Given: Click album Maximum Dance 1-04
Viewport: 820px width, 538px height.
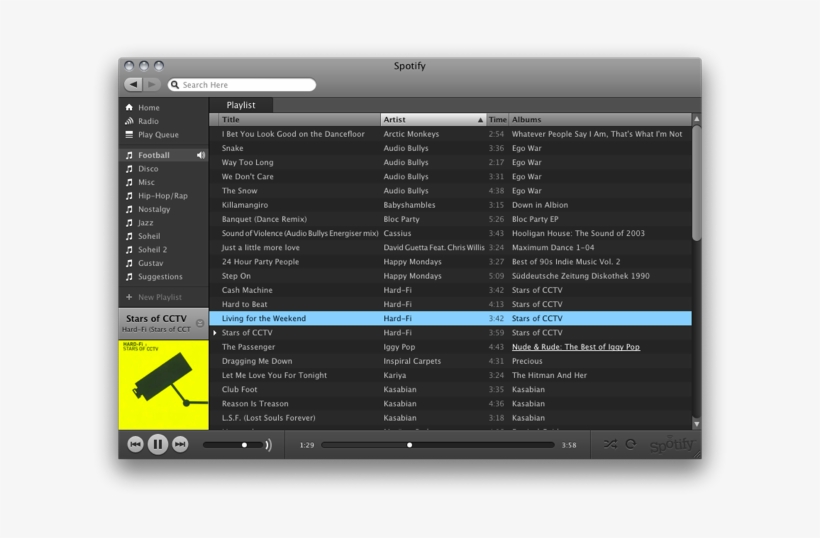Looking at the screenshot, I should click(x=553, y=247).
